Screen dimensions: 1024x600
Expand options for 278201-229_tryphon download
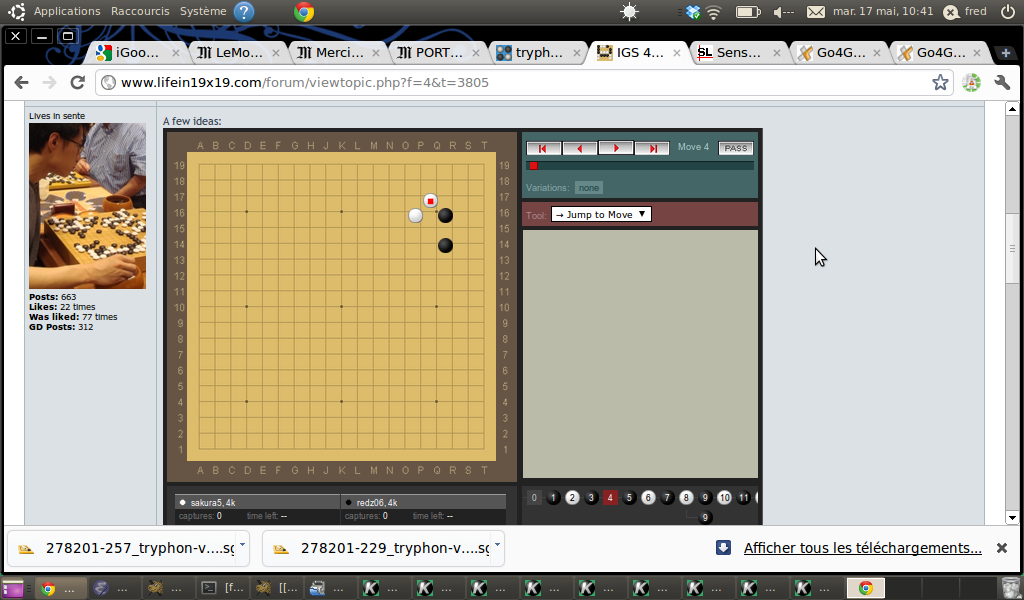497,547
